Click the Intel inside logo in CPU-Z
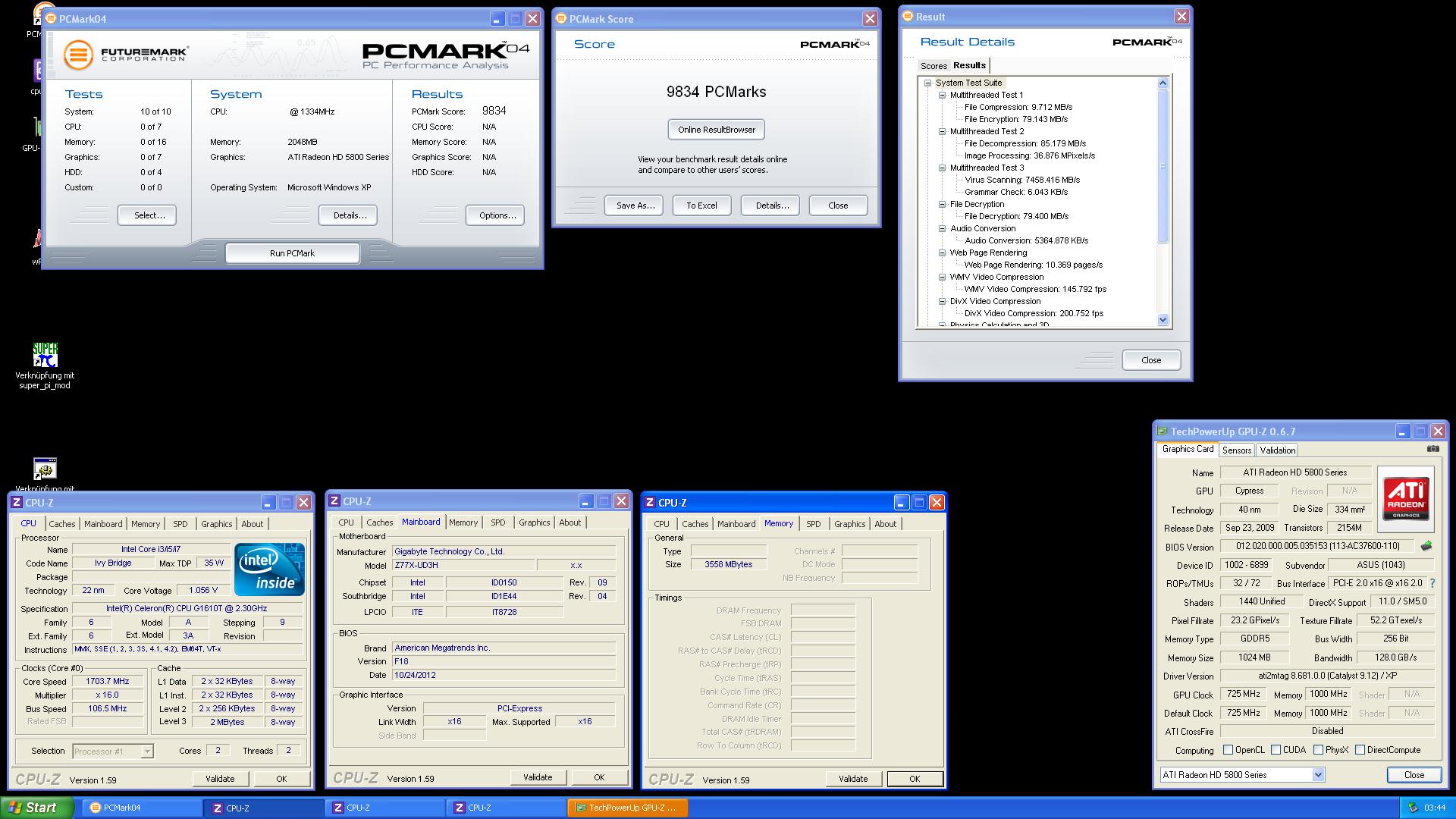 click(x=269, y=570)
